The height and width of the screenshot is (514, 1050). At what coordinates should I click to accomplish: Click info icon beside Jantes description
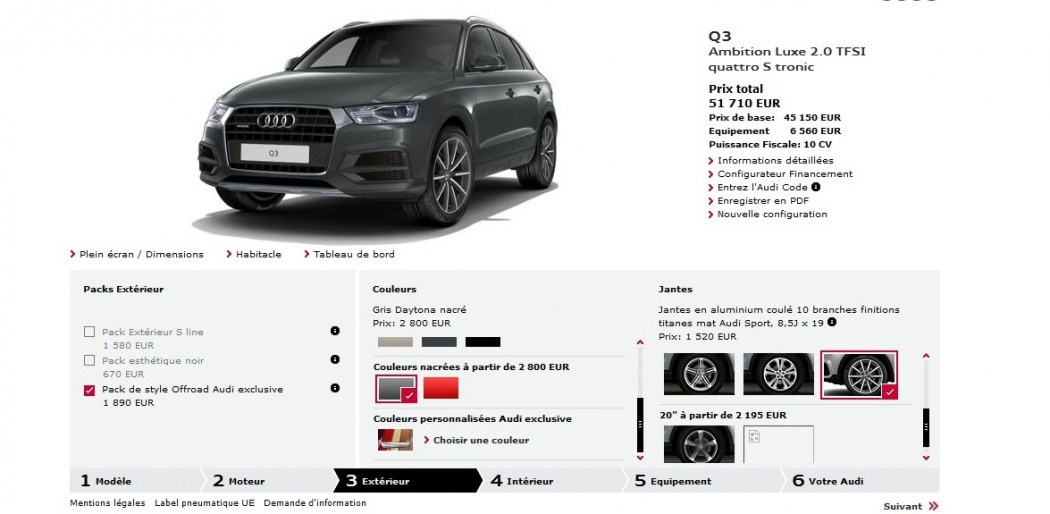coord(832,322)
